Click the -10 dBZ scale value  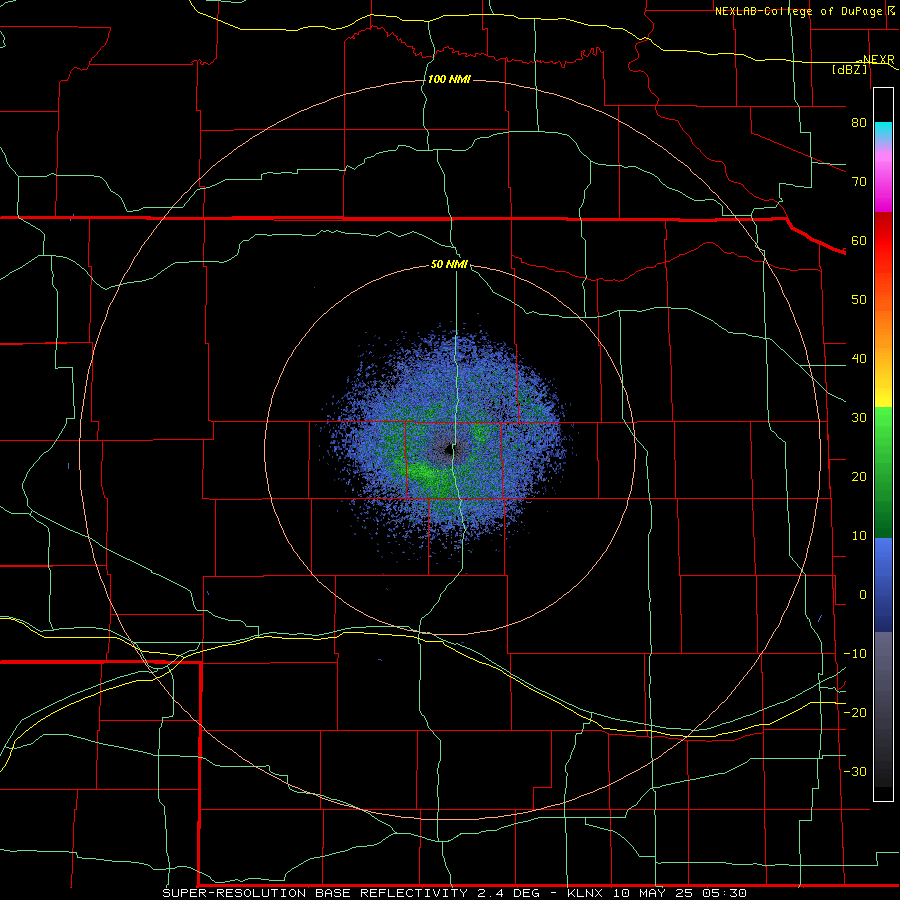coord(855,654)
